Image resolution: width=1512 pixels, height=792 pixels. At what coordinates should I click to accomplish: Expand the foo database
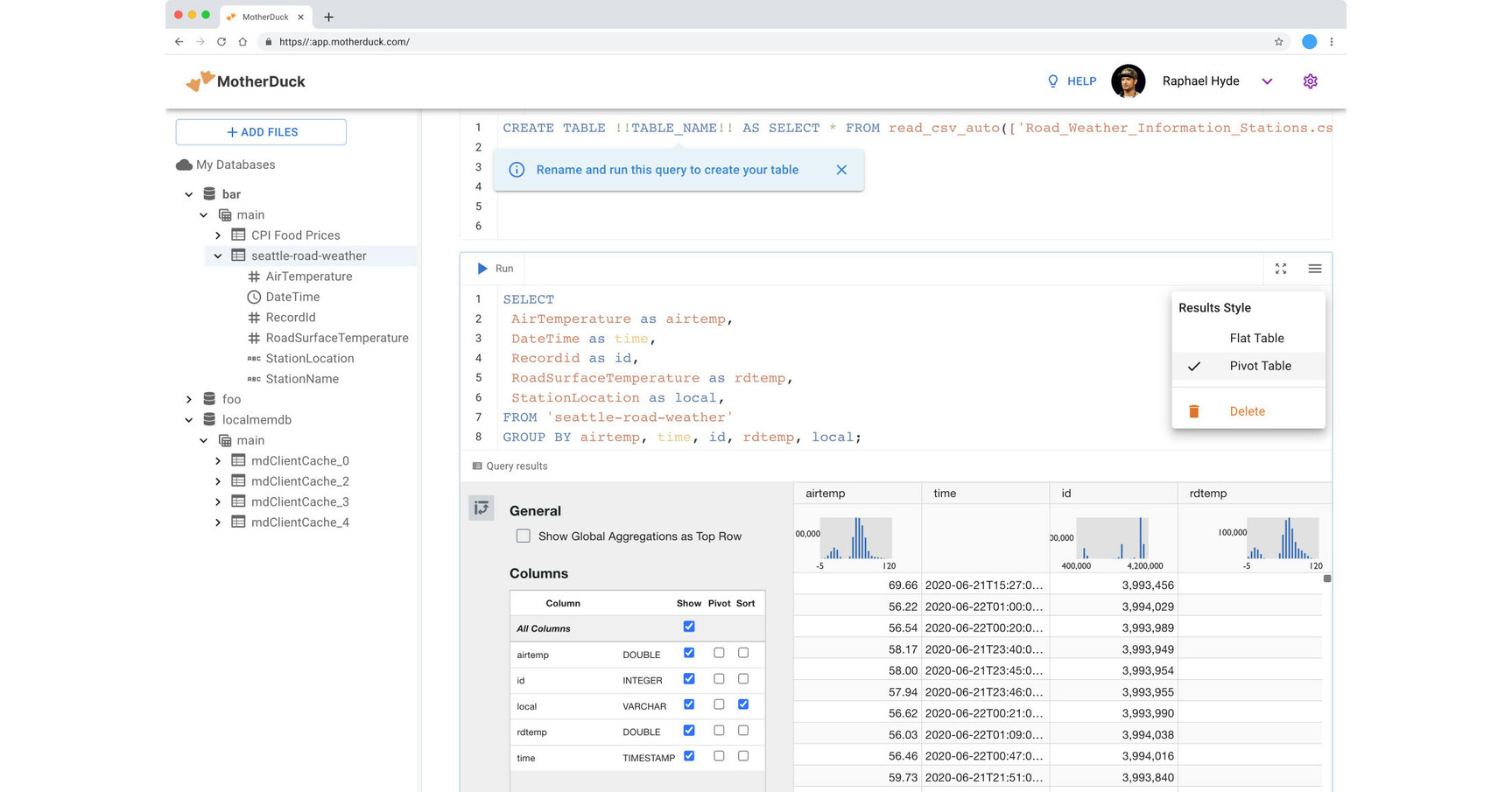pyautogui.click(x=189, y=398)
